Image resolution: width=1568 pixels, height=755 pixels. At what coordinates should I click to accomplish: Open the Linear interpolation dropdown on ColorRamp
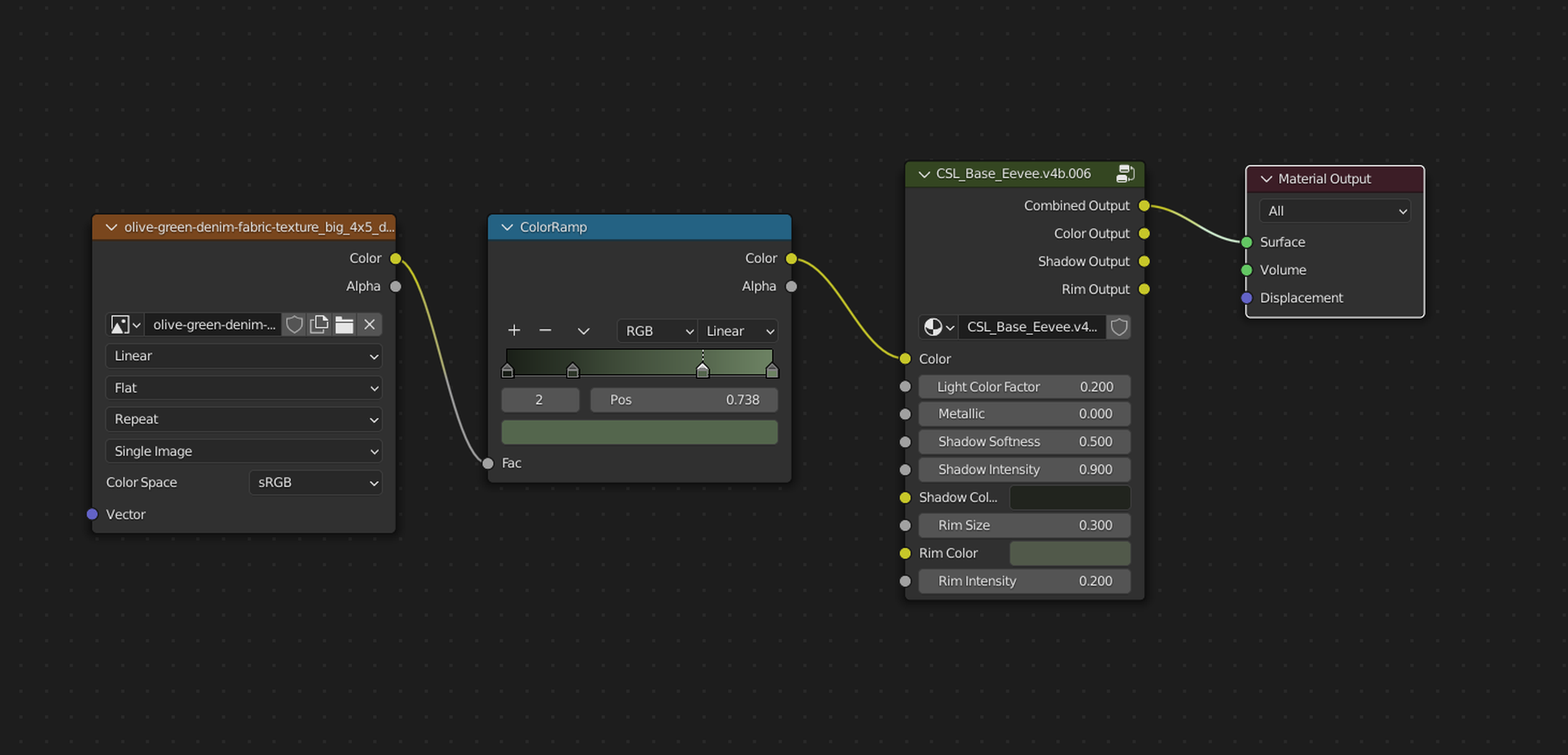point(737,331)
